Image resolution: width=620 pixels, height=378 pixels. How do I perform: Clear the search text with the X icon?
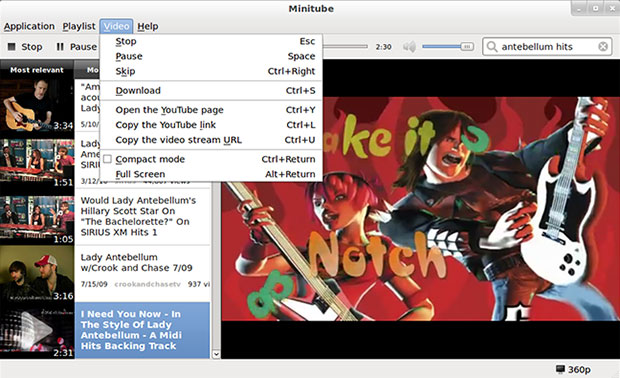pyautogui.click(x=603, y=47)
